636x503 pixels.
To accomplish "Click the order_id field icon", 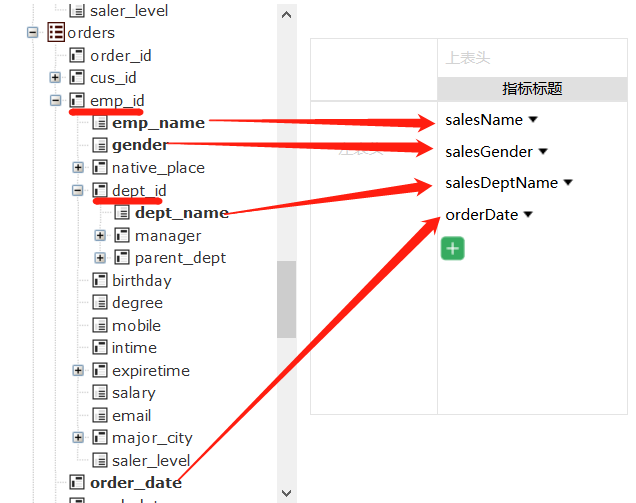I will pyautogui.click(x=77, y=55).
